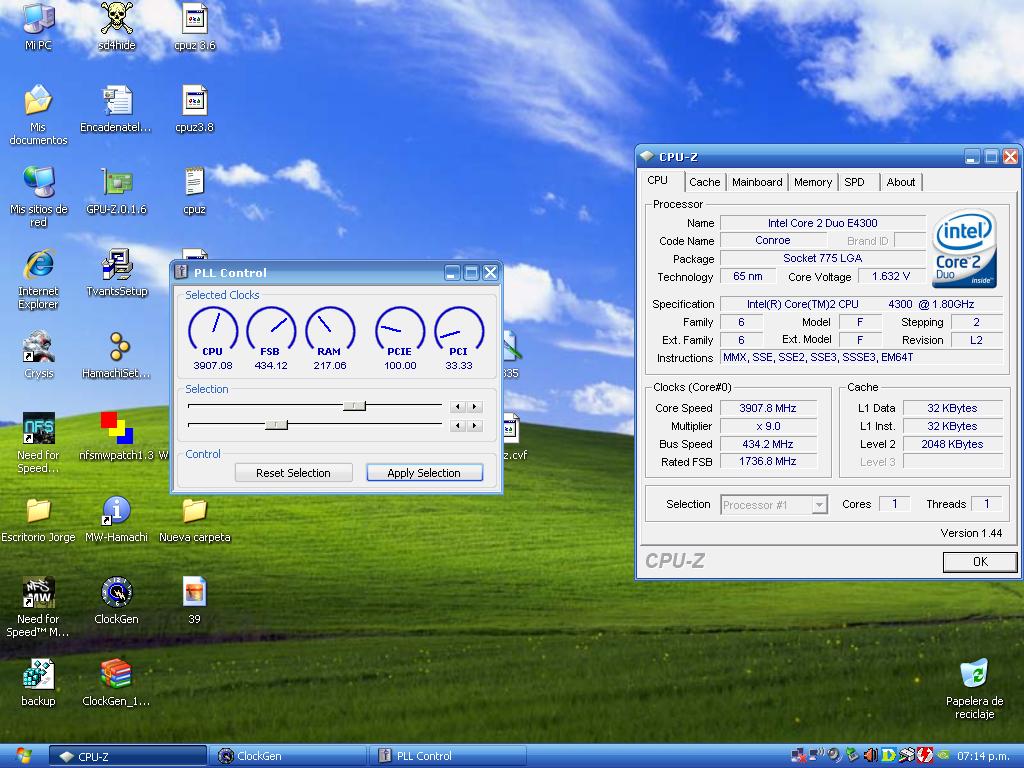The height and width of the screenshot is (768, 1024).
Task: Click the Core Speed value 3907.8 MHz
Action: (768, 408)
